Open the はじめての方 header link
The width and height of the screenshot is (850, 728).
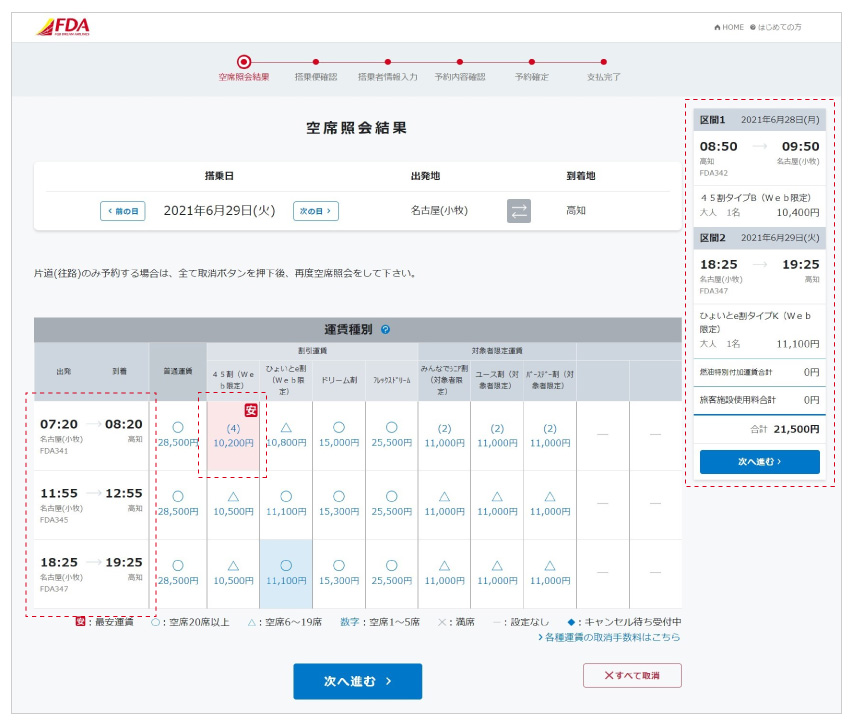click(777, 27)
